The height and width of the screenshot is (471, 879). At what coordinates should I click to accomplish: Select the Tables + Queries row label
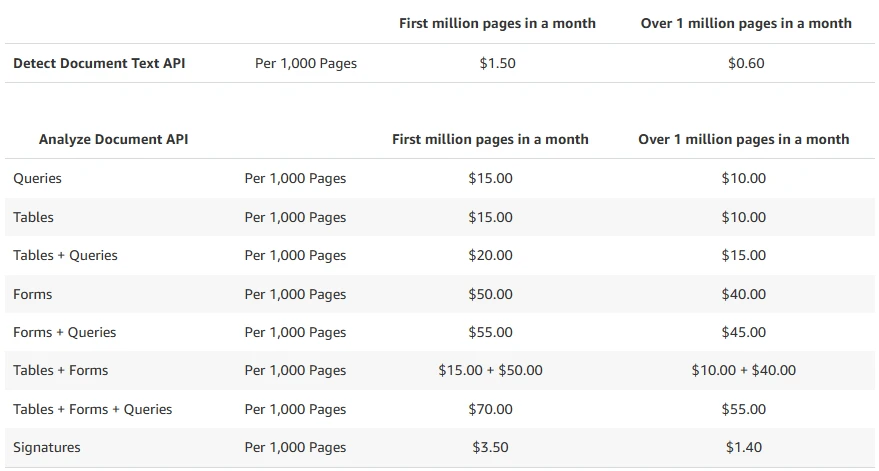tap(65, 255)
